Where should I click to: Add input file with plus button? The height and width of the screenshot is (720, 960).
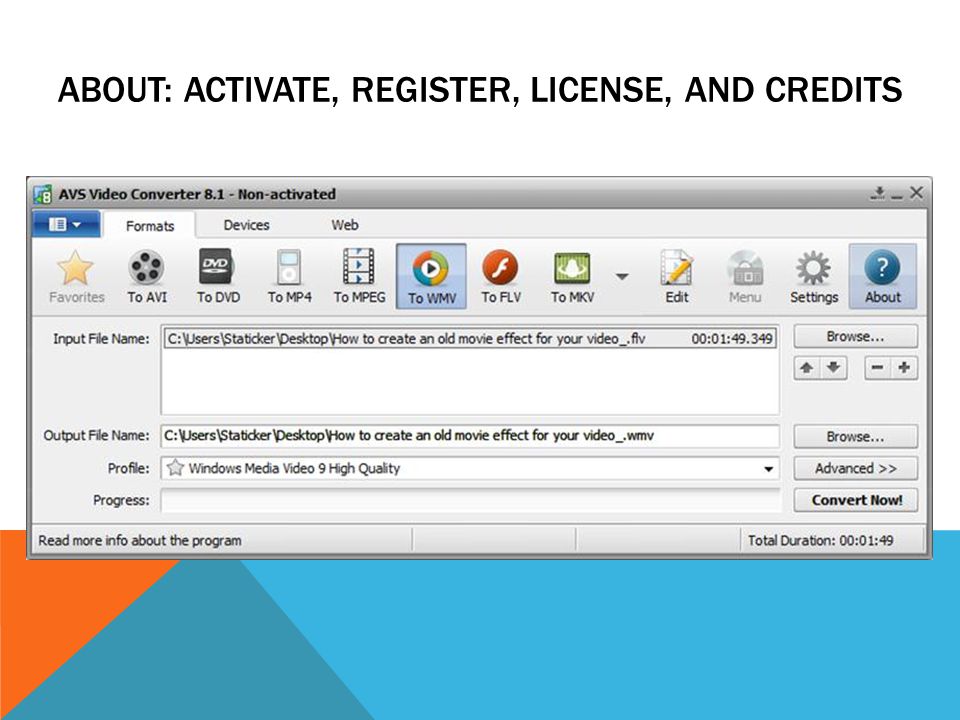point(904,368)
